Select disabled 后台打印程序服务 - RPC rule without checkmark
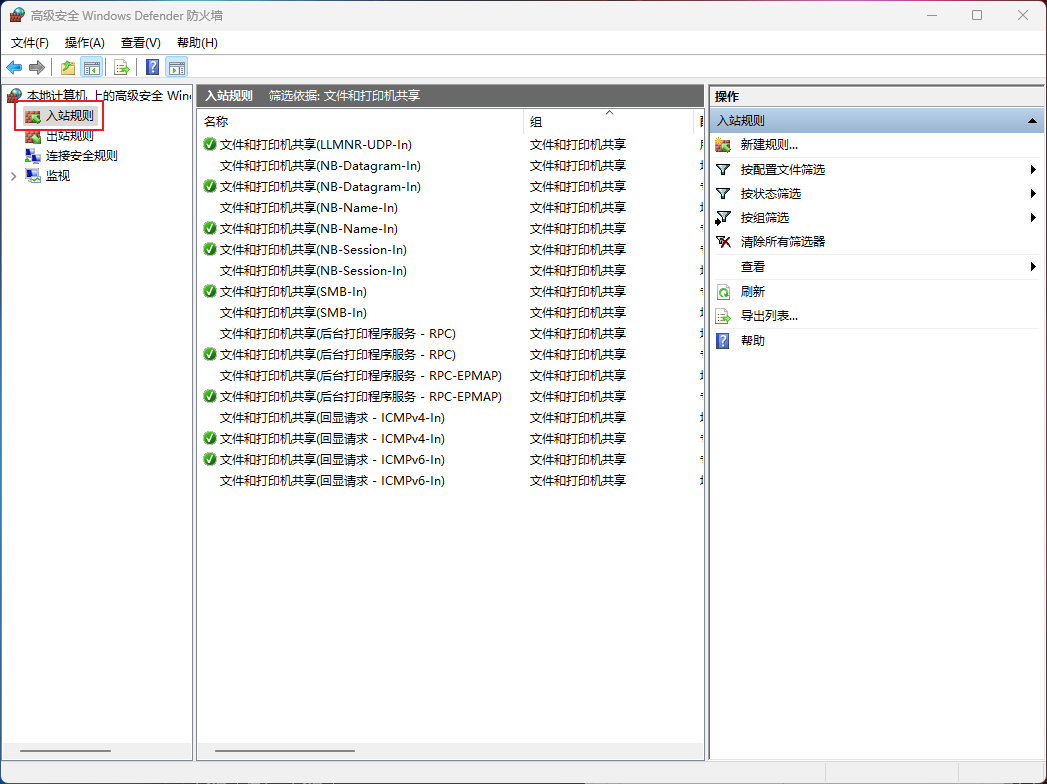The height and width of the screenshot is (784, 1047). pyautogui.click(x=337, y=333)
